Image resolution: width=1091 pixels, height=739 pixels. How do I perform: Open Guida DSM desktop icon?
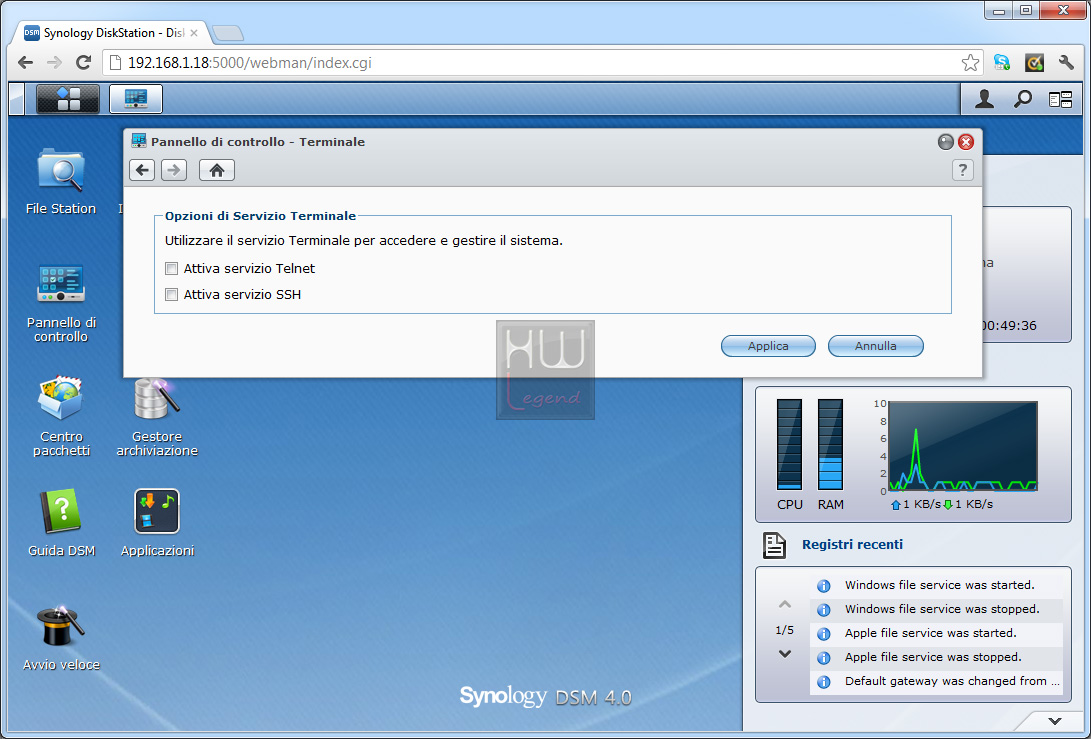[x=61, y=523]
